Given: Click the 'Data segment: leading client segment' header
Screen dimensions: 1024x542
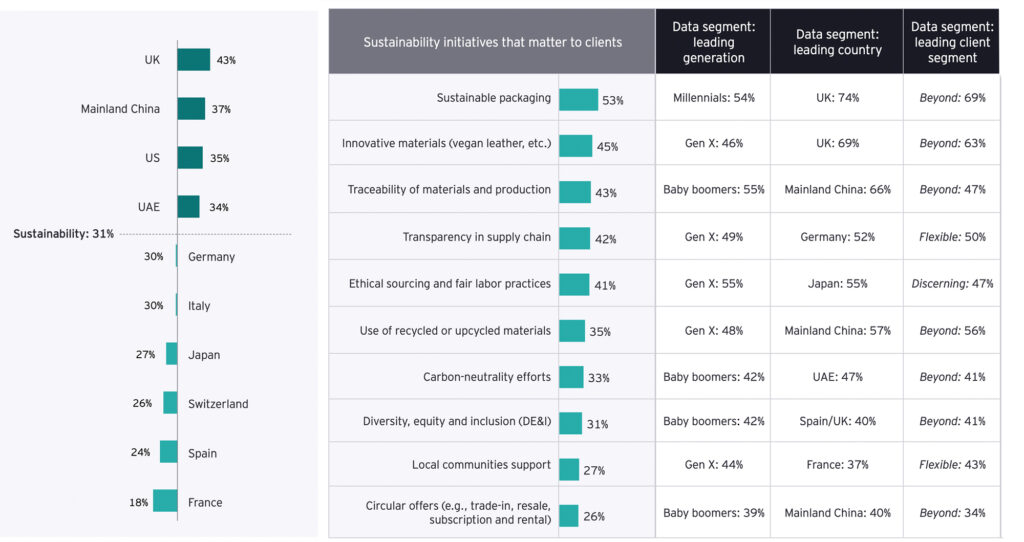Looking at the screenshot, I should (951, 42).
